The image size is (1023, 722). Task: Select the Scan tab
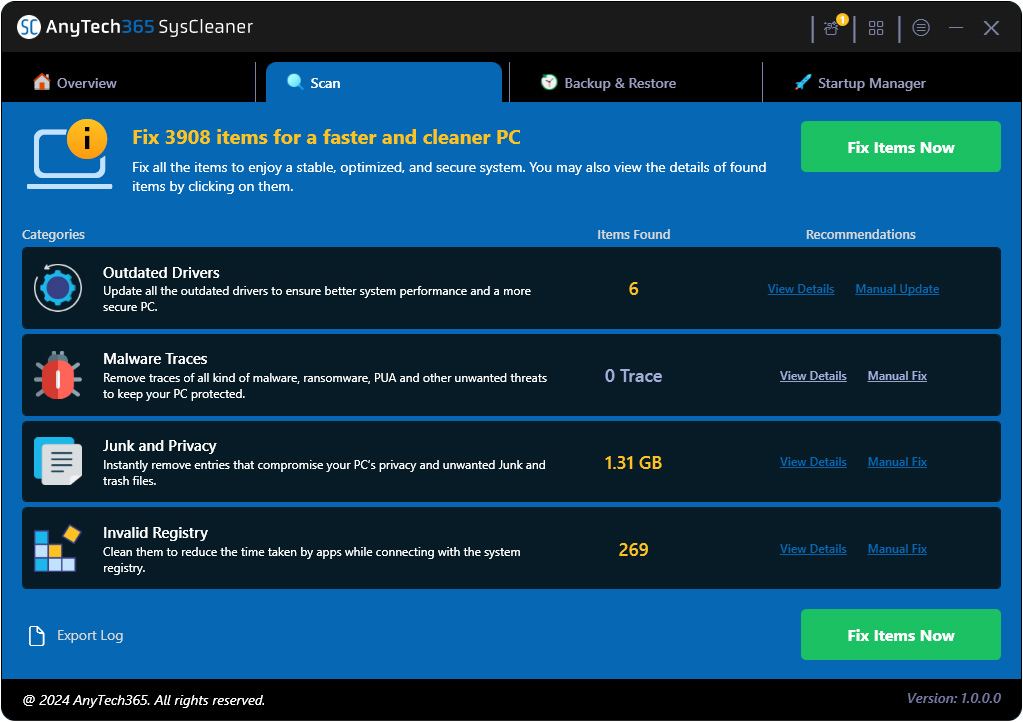coord(323,83)
